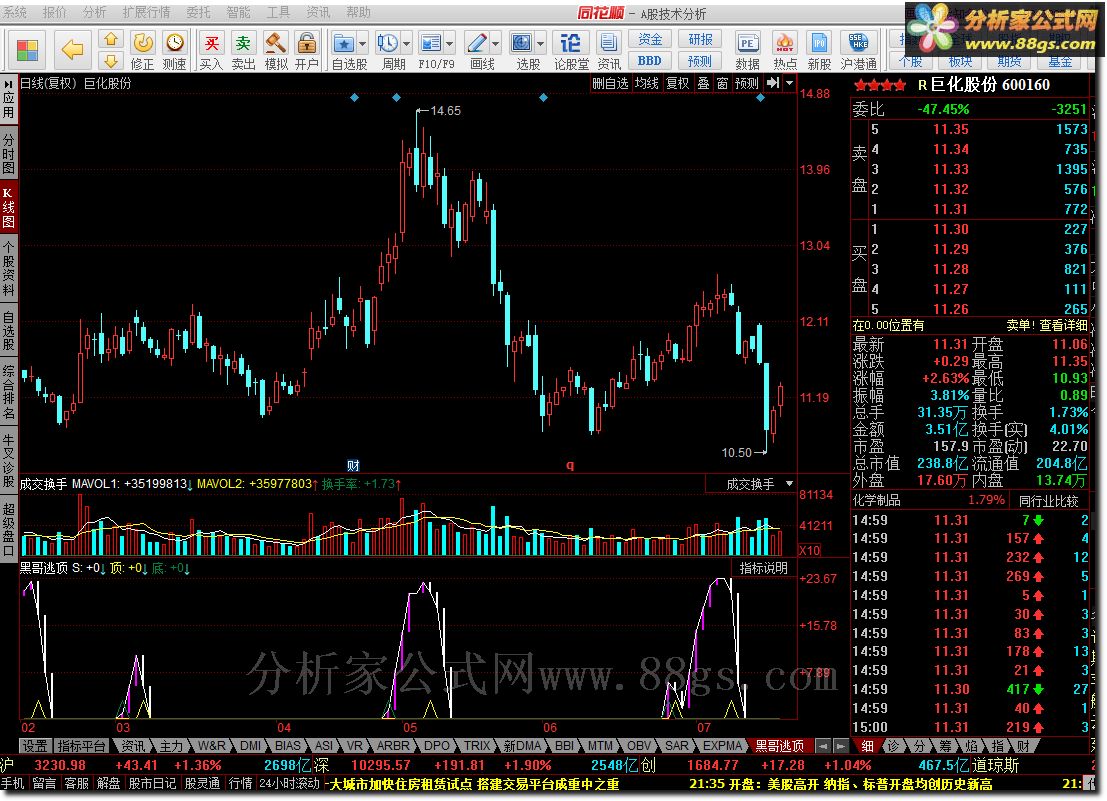The height and width of the screenshot is (801, 1107).
Task: Click the colorful home grid icon
Action: pos(28,49)
